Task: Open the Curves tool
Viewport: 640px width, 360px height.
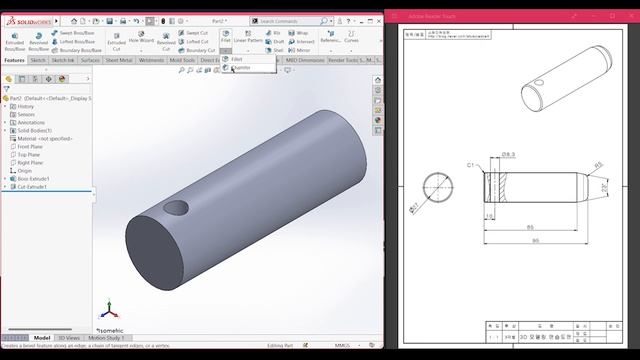Action: click(x=351, y=36)
